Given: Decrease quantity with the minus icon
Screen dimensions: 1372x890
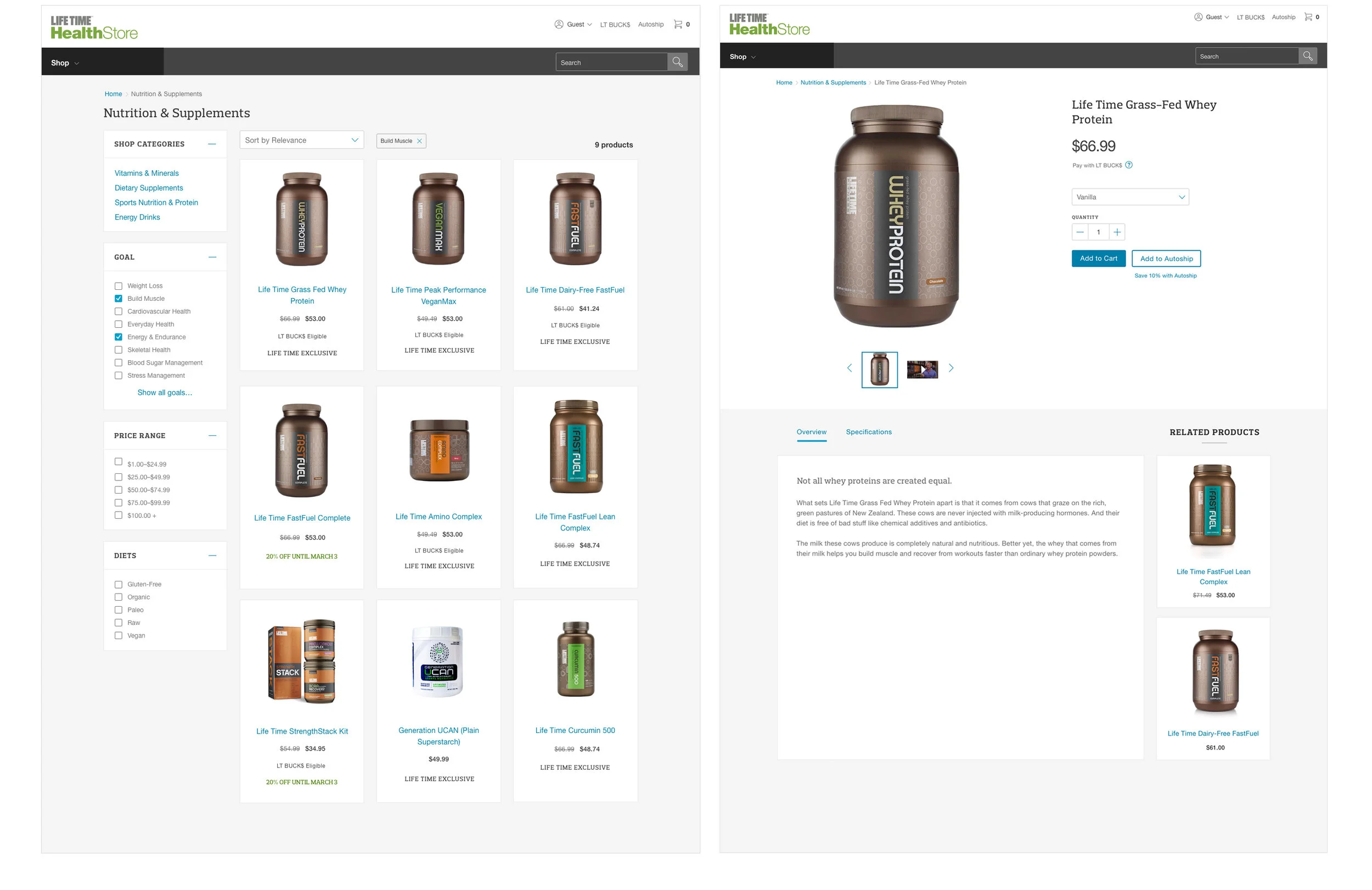Looking at the screenshot, I should point(1079,232).
